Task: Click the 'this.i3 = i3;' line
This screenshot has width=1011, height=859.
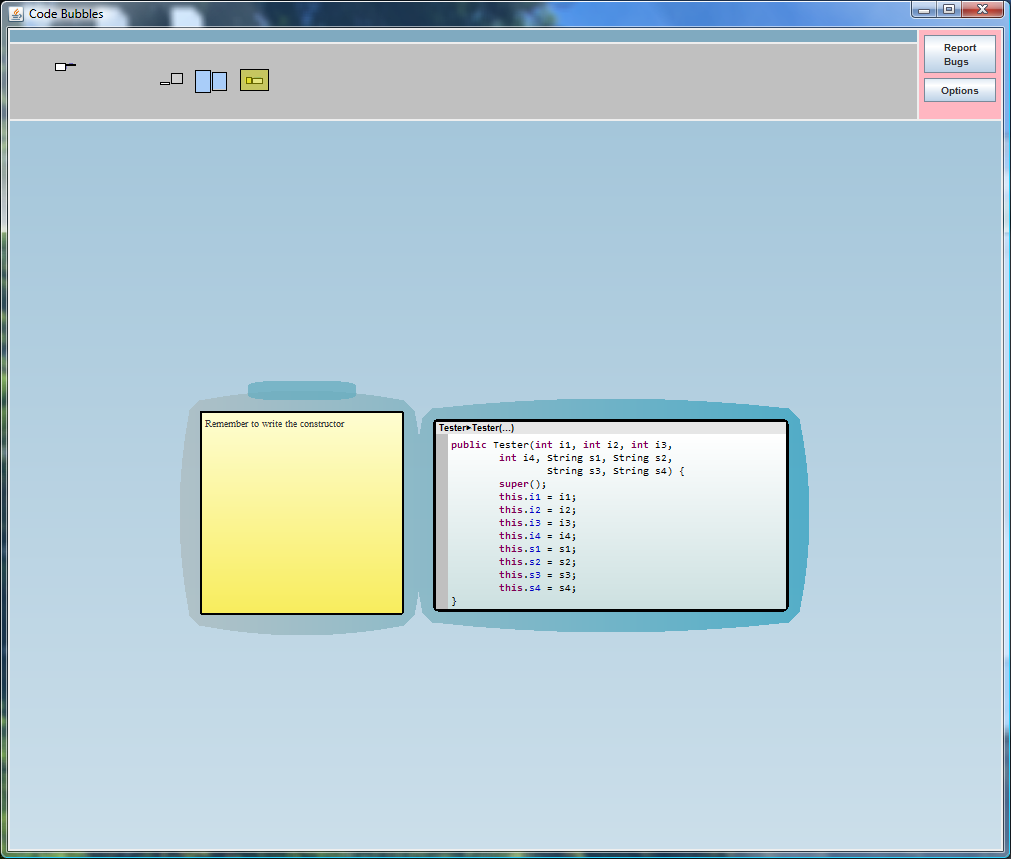Action: (537, 522)
